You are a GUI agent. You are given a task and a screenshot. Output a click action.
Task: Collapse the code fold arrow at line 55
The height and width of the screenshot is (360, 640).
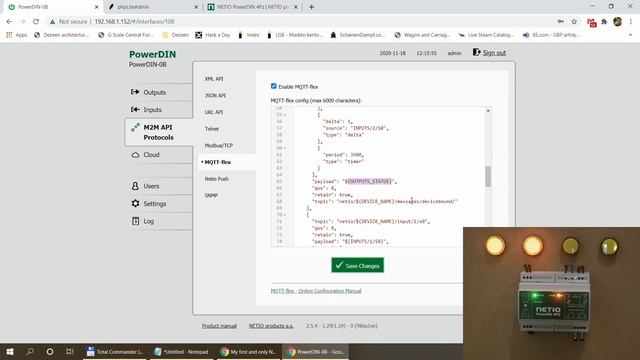click(x=285, y=115)
